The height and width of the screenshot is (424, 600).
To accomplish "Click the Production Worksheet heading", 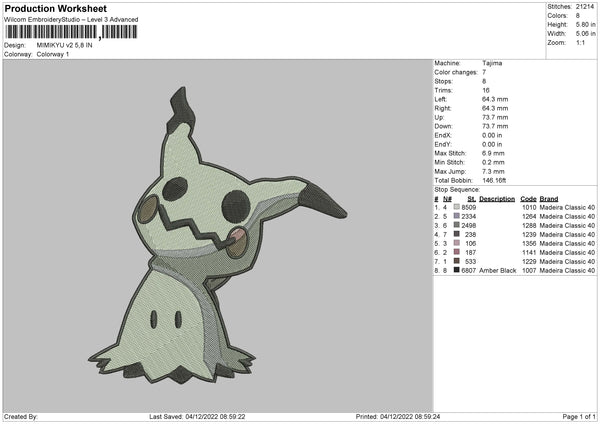I will (55, 8).
